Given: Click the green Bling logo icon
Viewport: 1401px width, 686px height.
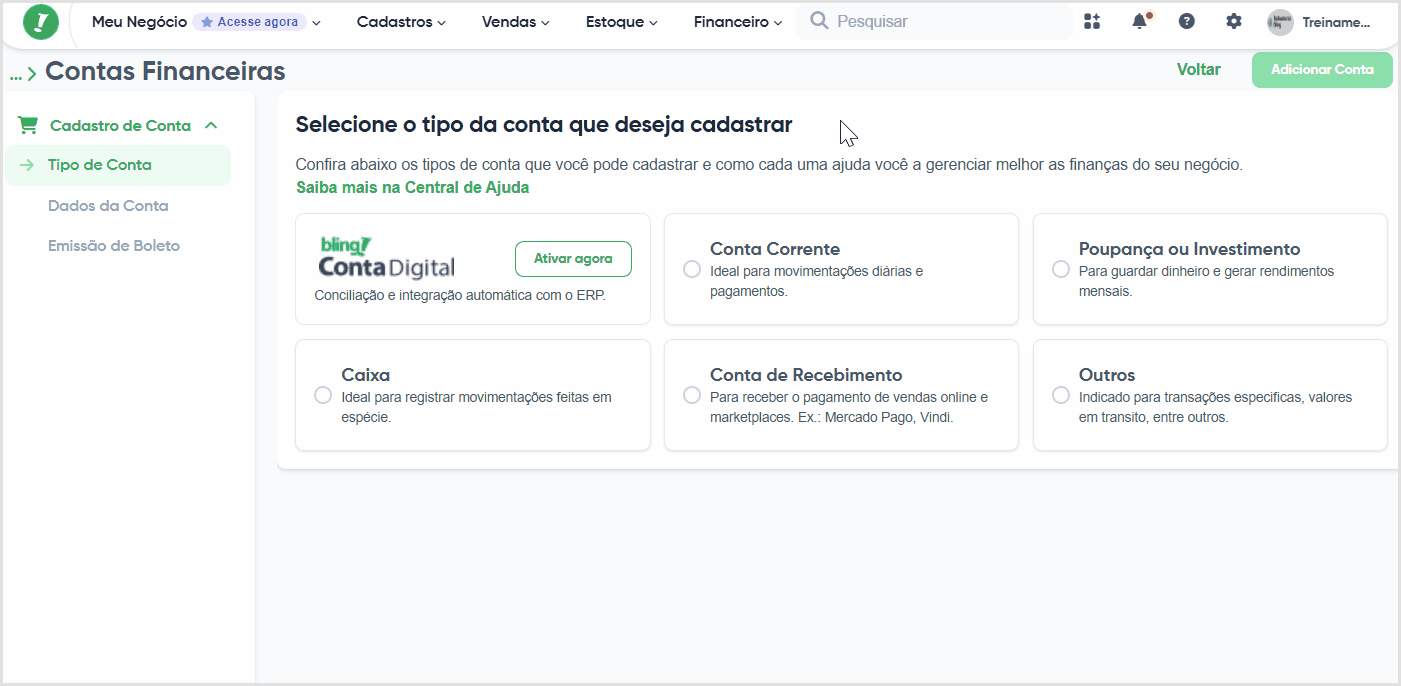Looking at the screenshot, I should (x=41, y=22).
